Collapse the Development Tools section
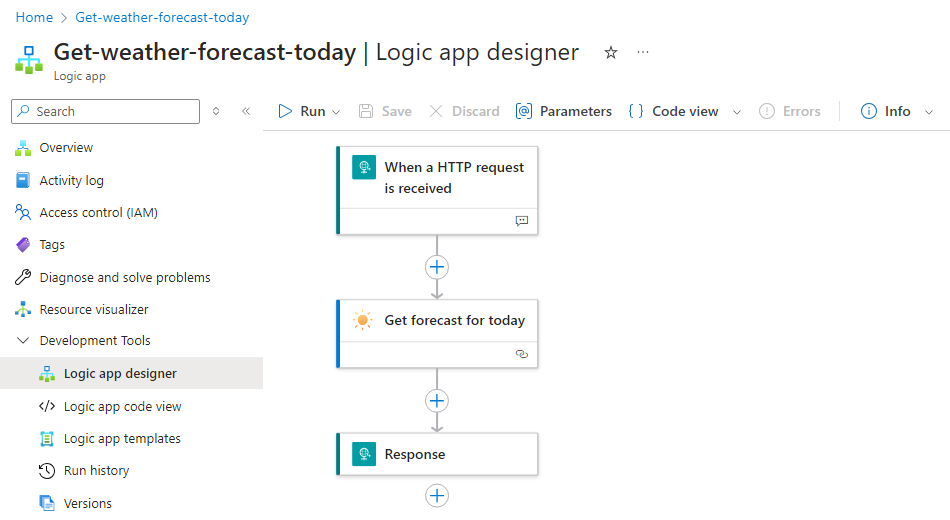Viewport: 950px width, 520px height. (23, 341)
